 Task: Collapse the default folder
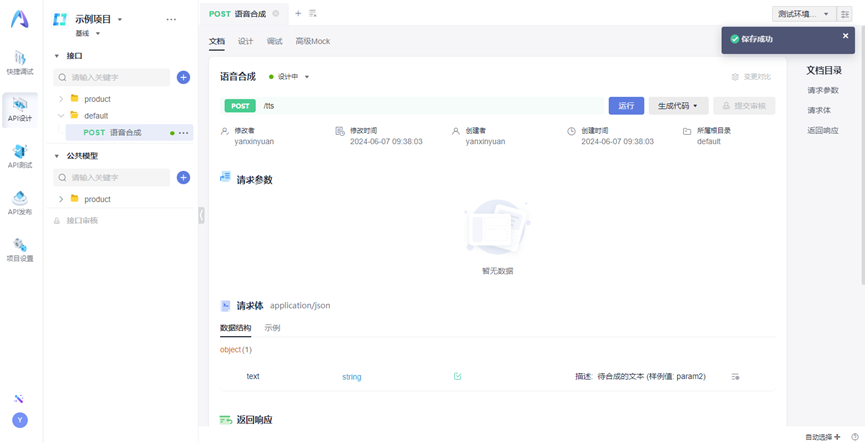61,116
